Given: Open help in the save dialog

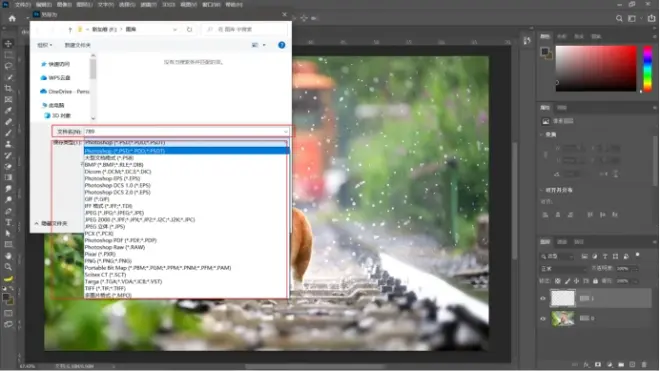Looking at the screenshot, I should 282,45.
